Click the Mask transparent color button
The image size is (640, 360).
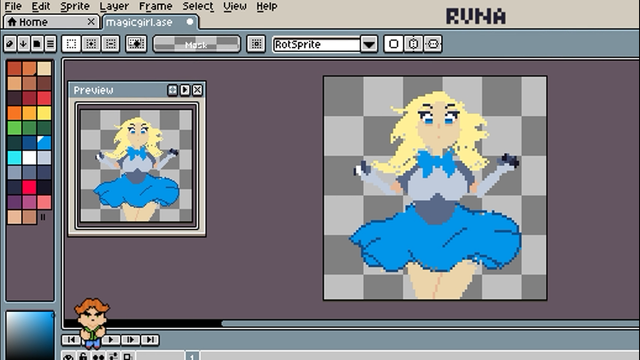(x=196, y=44)
